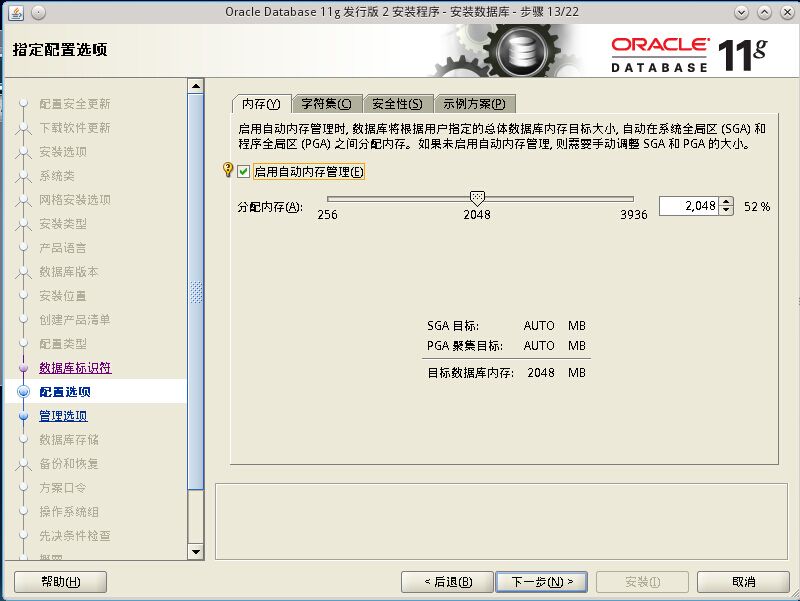Image resolution: width=800 pixels, height=601 pixels.
Task: Switch to the 字符集 tab
Action: click(x=327, y=104)
